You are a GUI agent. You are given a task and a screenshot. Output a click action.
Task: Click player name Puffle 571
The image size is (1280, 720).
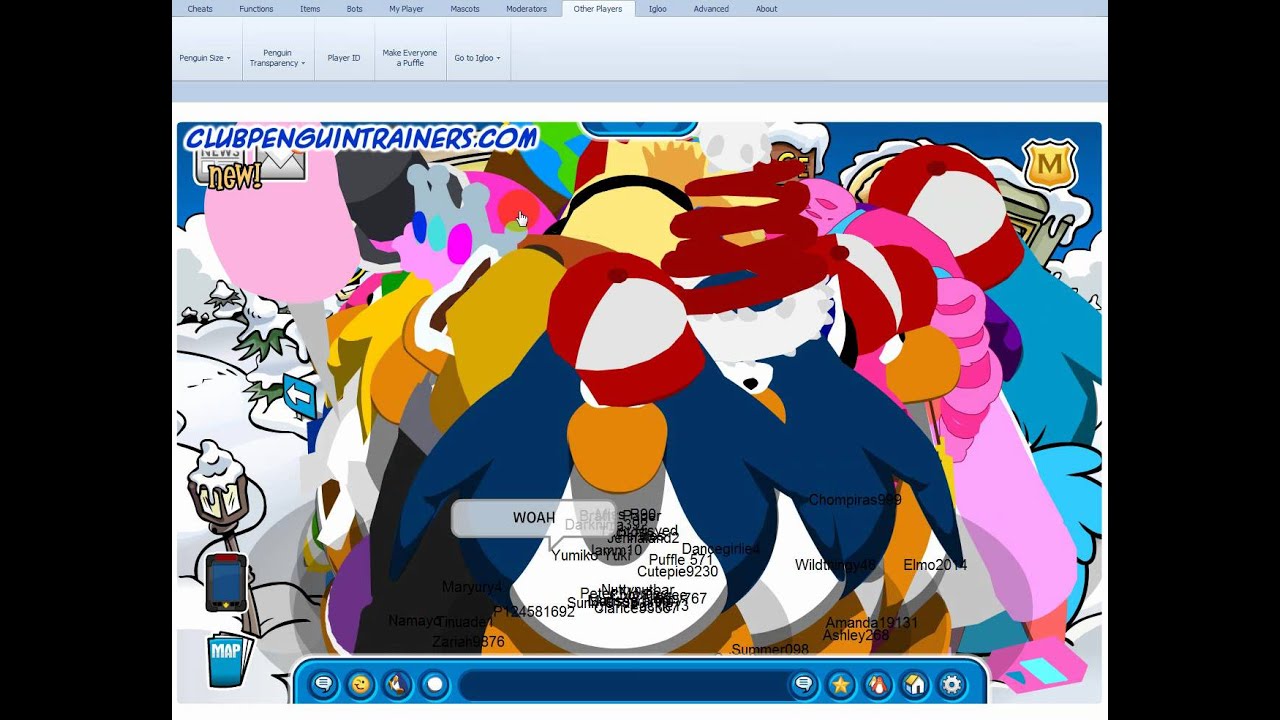[x=681, y=560]
